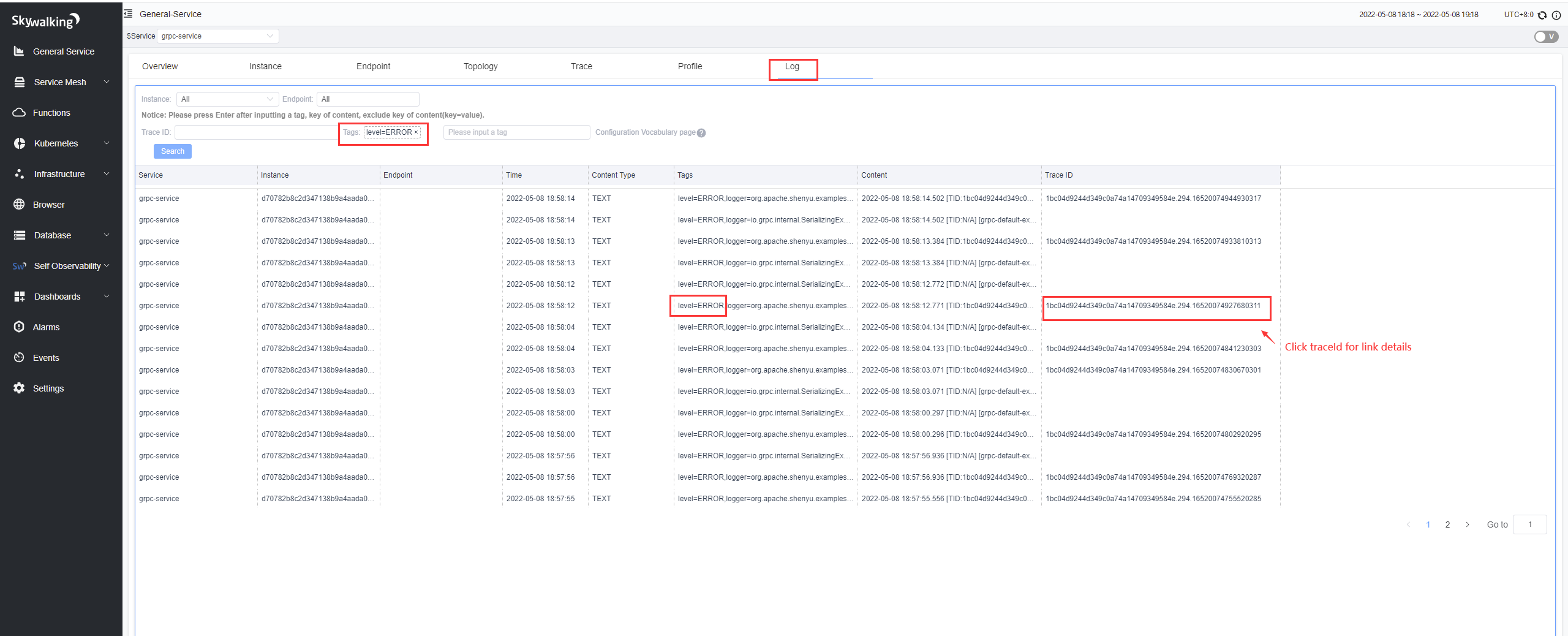Open the $Service grpc-service dropdown
Screen dimensions: 1568x636
tap(217, 36)
